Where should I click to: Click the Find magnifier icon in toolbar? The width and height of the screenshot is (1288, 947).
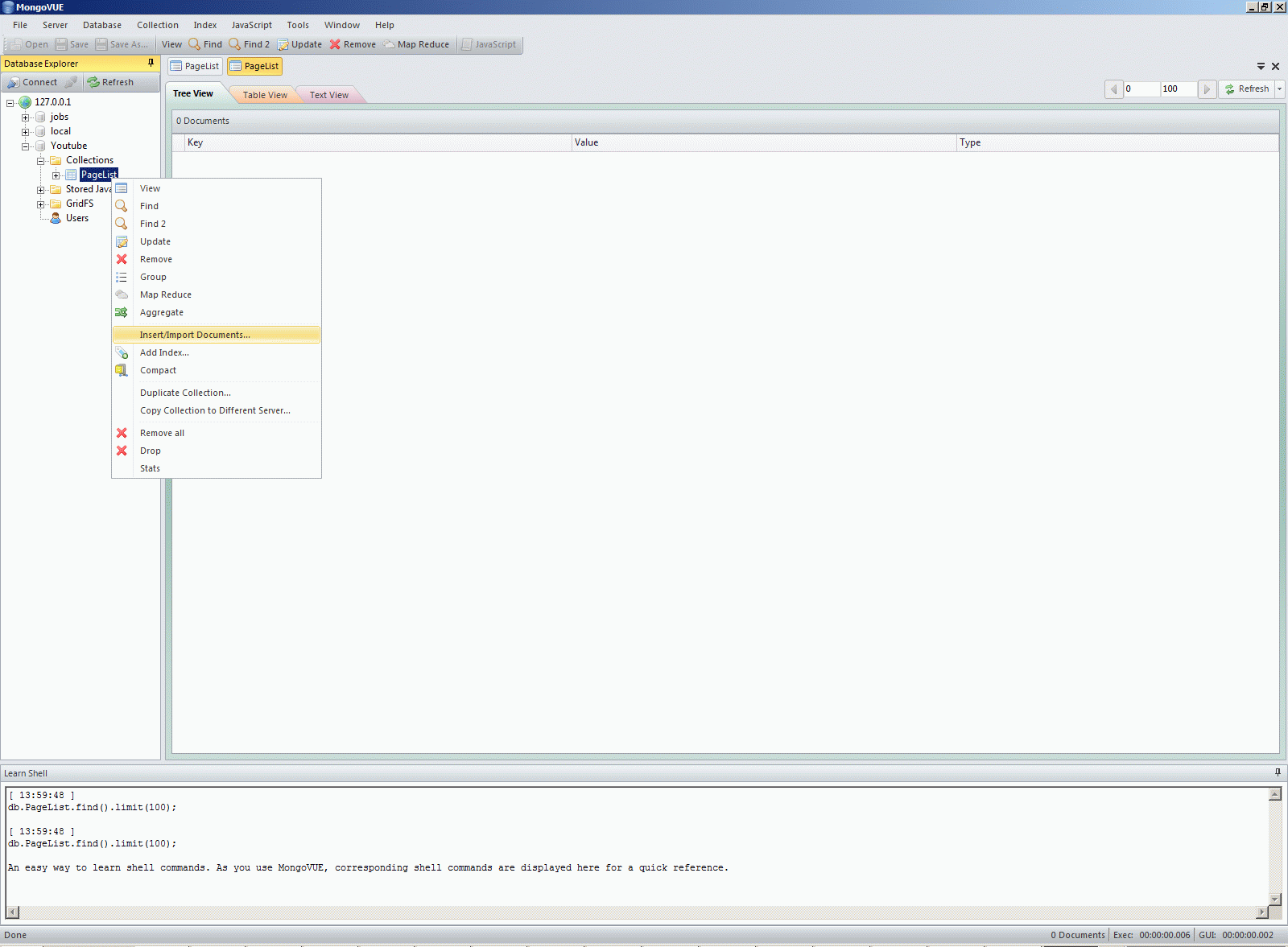coord(194,44)
